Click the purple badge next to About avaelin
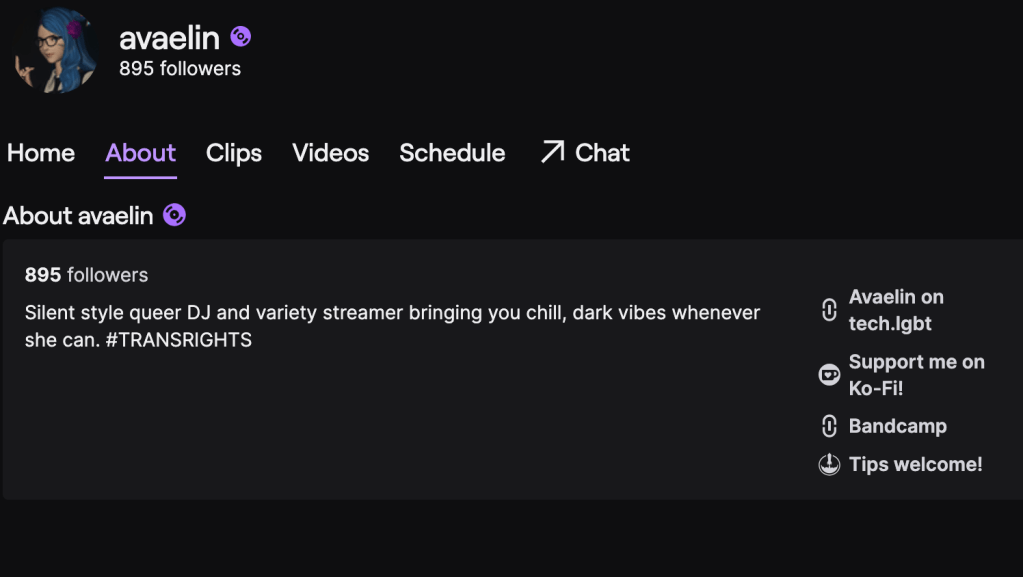 point(174,215)
